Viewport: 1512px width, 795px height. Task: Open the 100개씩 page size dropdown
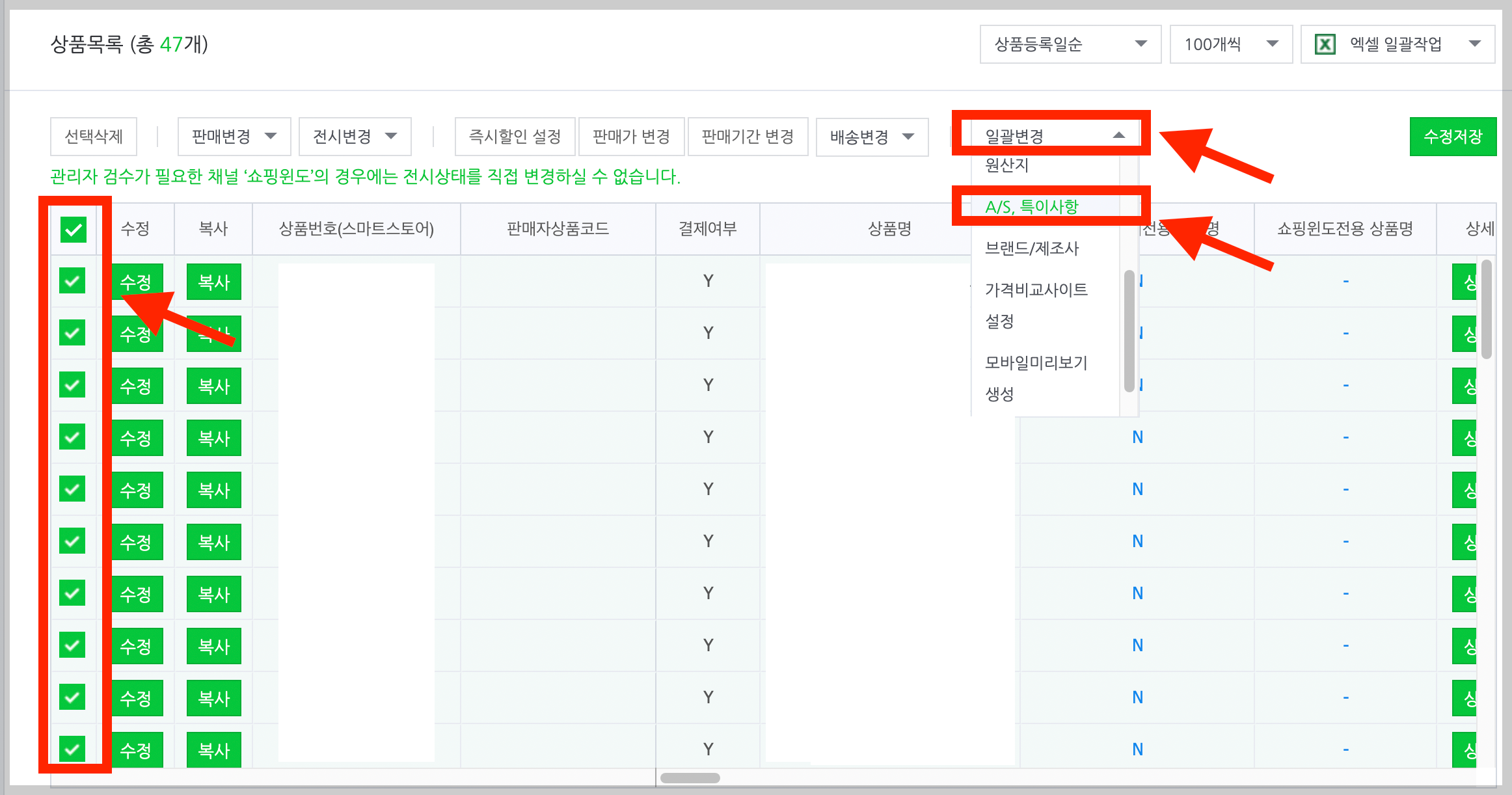[1230, 44]
